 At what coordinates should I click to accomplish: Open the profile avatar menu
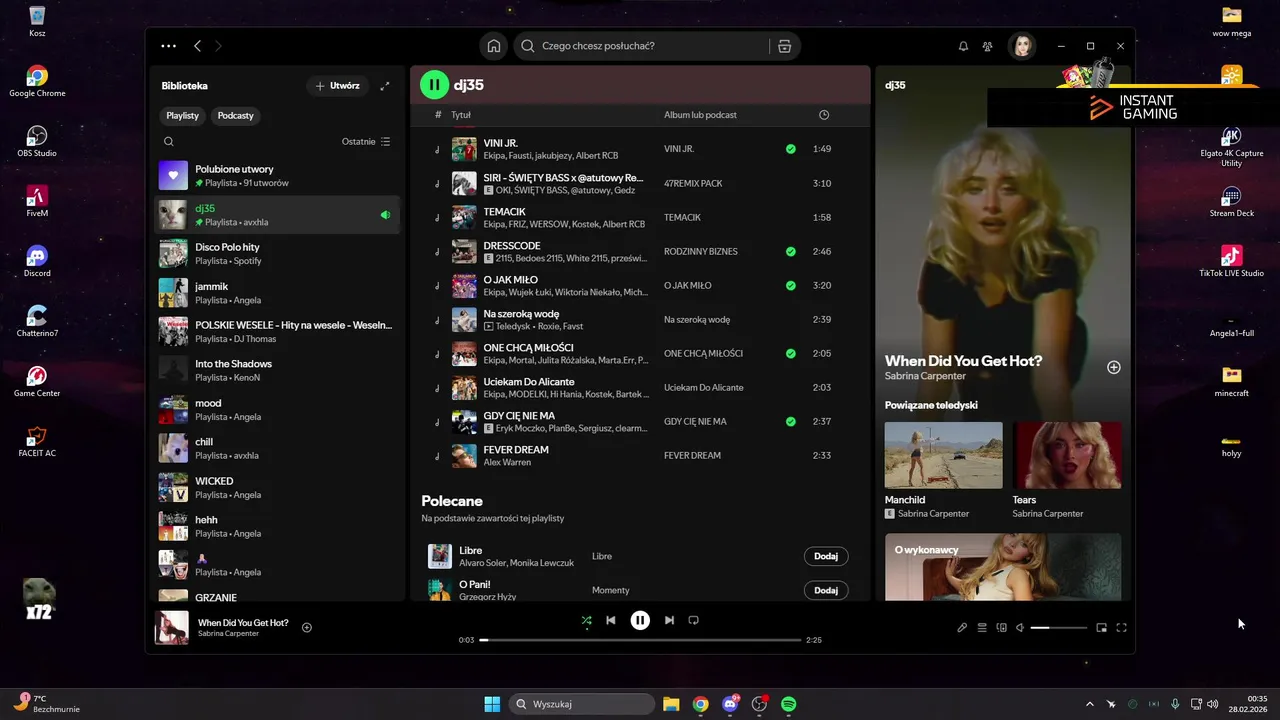[x=1022, y=46]
